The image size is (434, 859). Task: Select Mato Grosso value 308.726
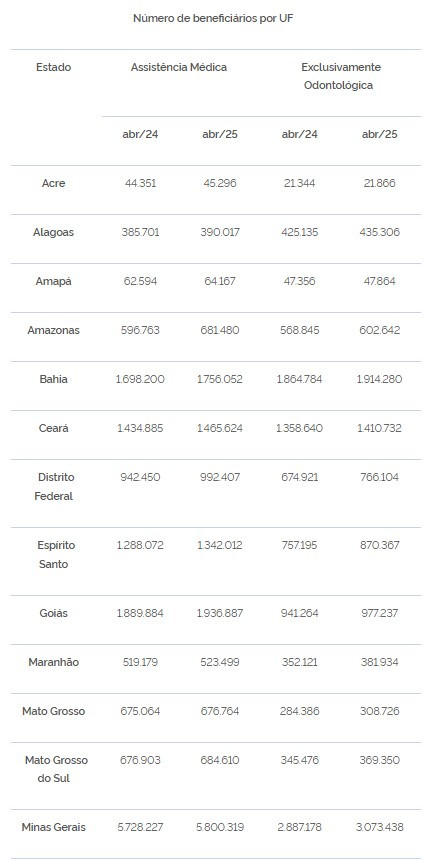coord(379,711)
